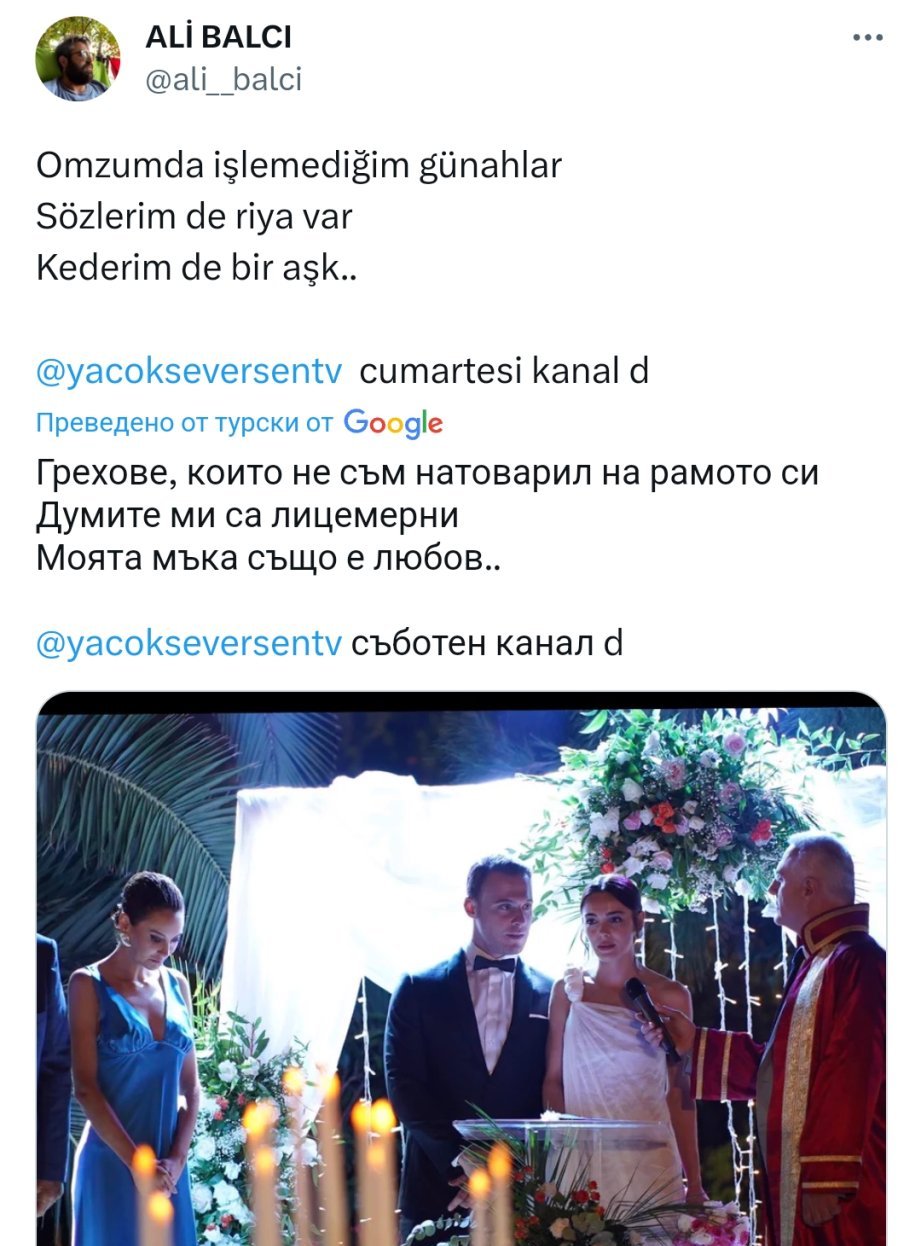Open Ali Balcı's profile avatar picture
The image size is (921, 1246).
(77, 59)
